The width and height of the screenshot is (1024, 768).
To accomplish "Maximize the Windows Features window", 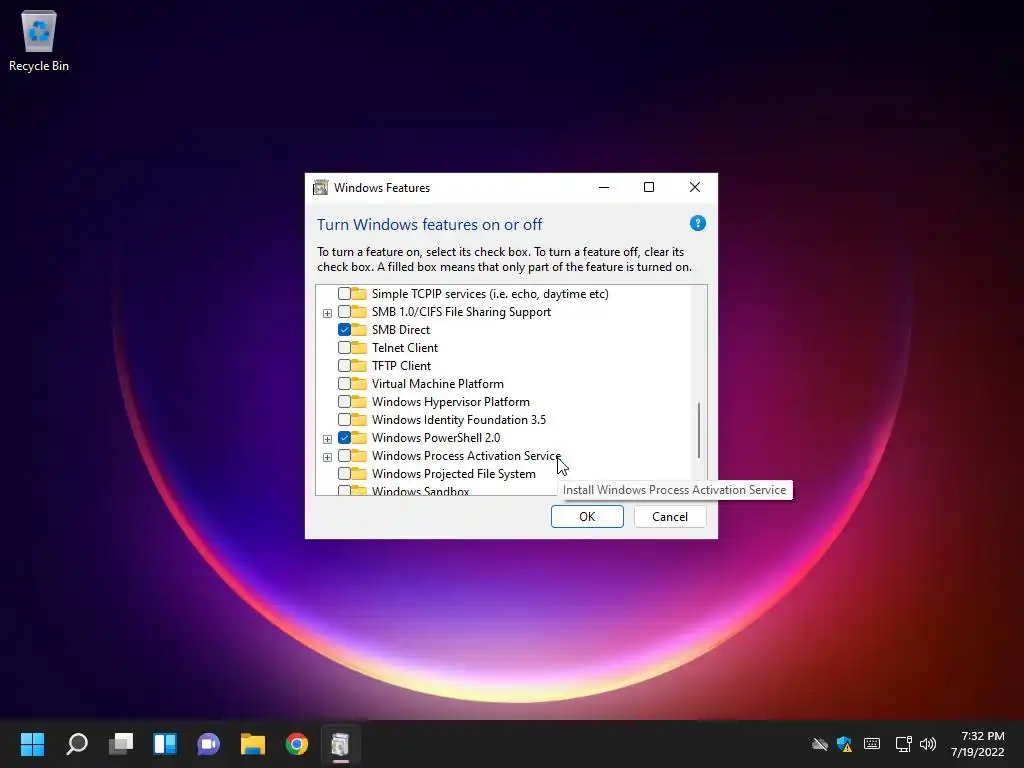I will tap(648, 187).
